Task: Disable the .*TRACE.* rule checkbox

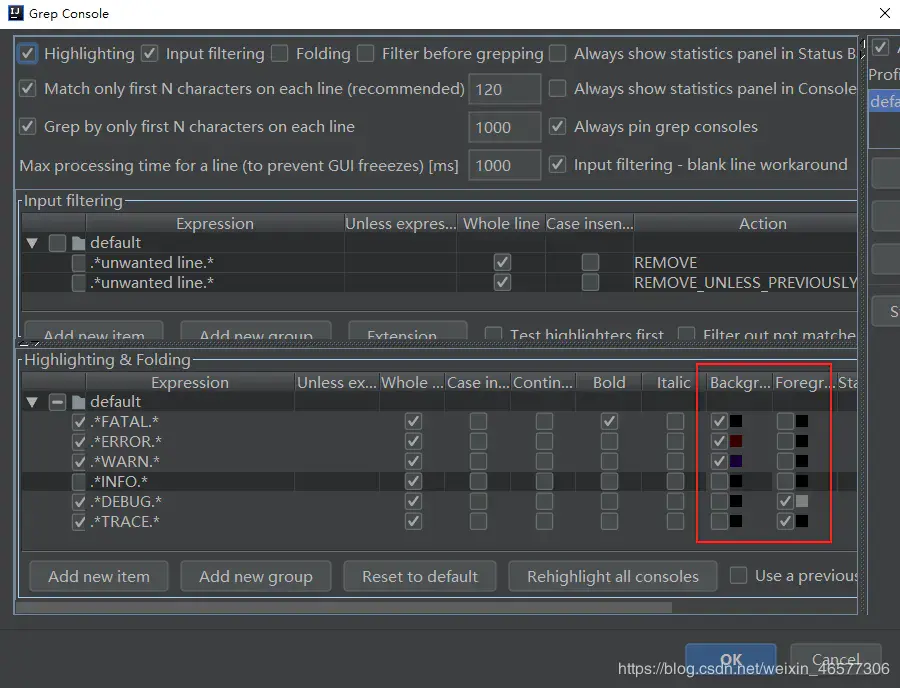Action: click(79, 521)
